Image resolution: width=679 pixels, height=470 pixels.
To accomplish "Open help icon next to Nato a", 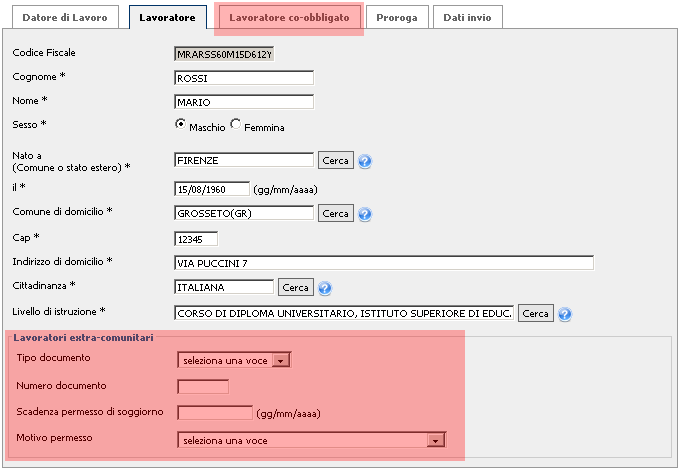I will tap(365, 161).
